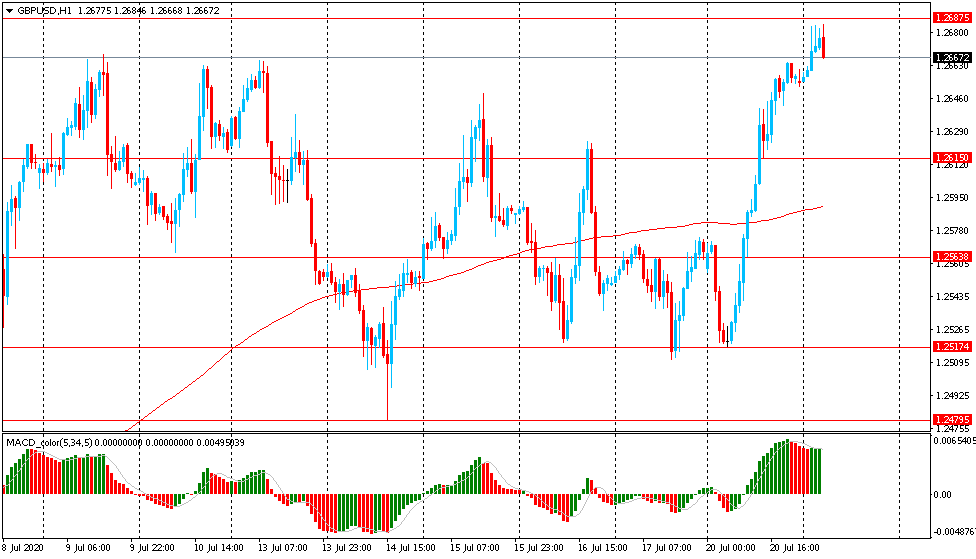The image size is (976, 559).
Task: Click the 15 Jul 23:00 time label
Action: 539,548
